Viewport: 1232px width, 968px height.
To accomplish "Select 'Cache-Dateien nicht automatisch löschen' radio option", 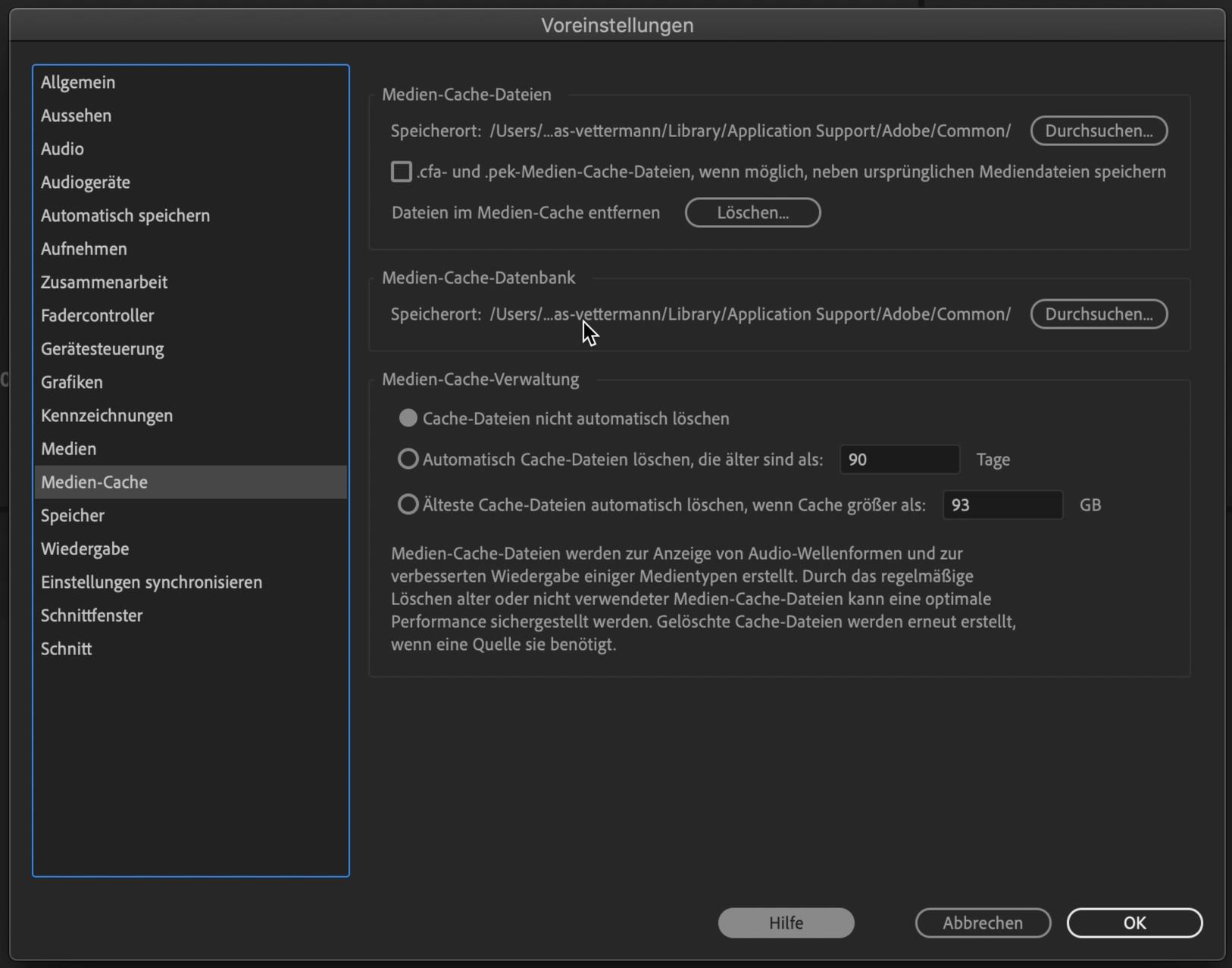I will 408,418.
